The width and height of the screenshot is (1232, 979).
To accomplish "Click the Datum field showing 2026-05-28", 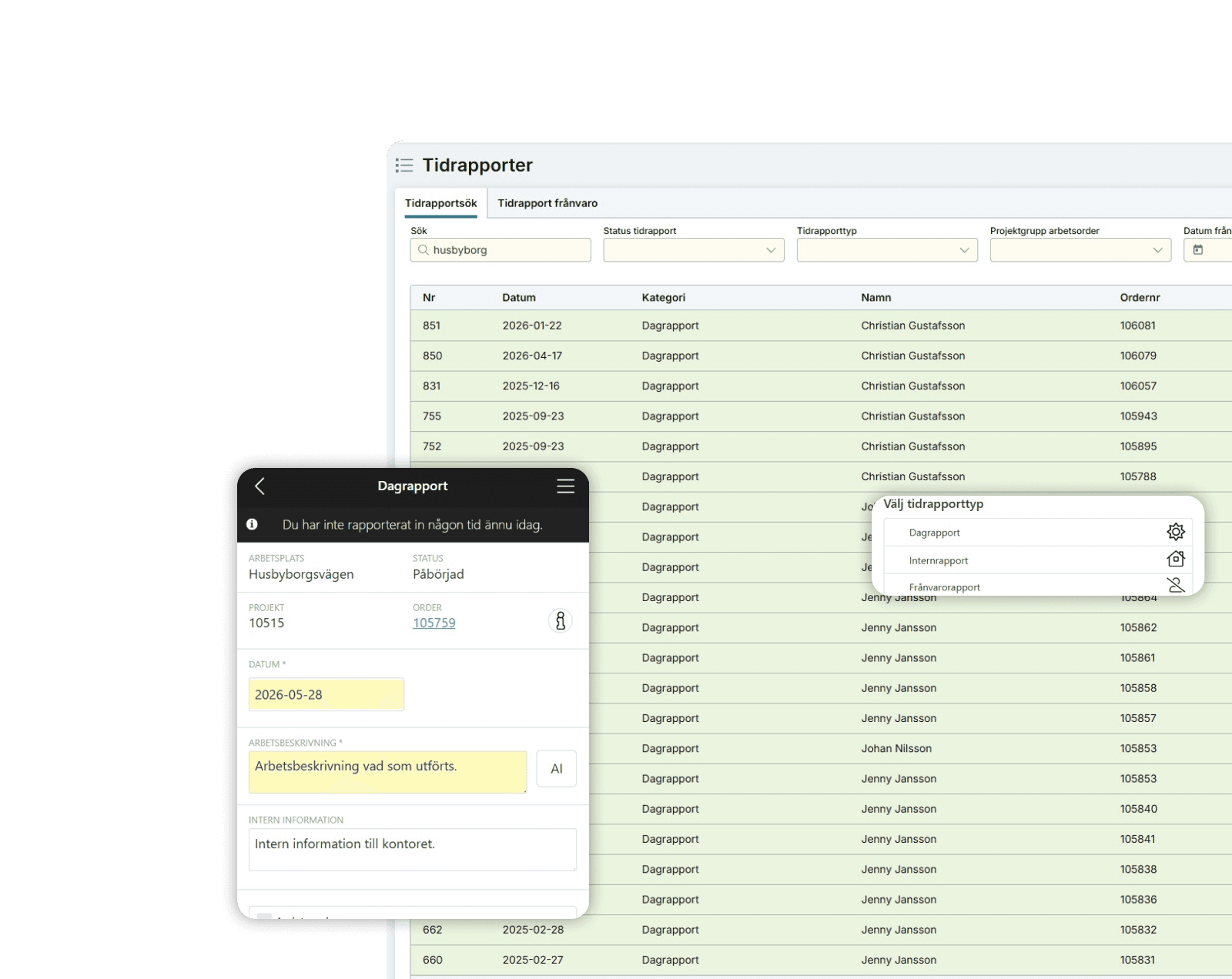I will [326, 694].
